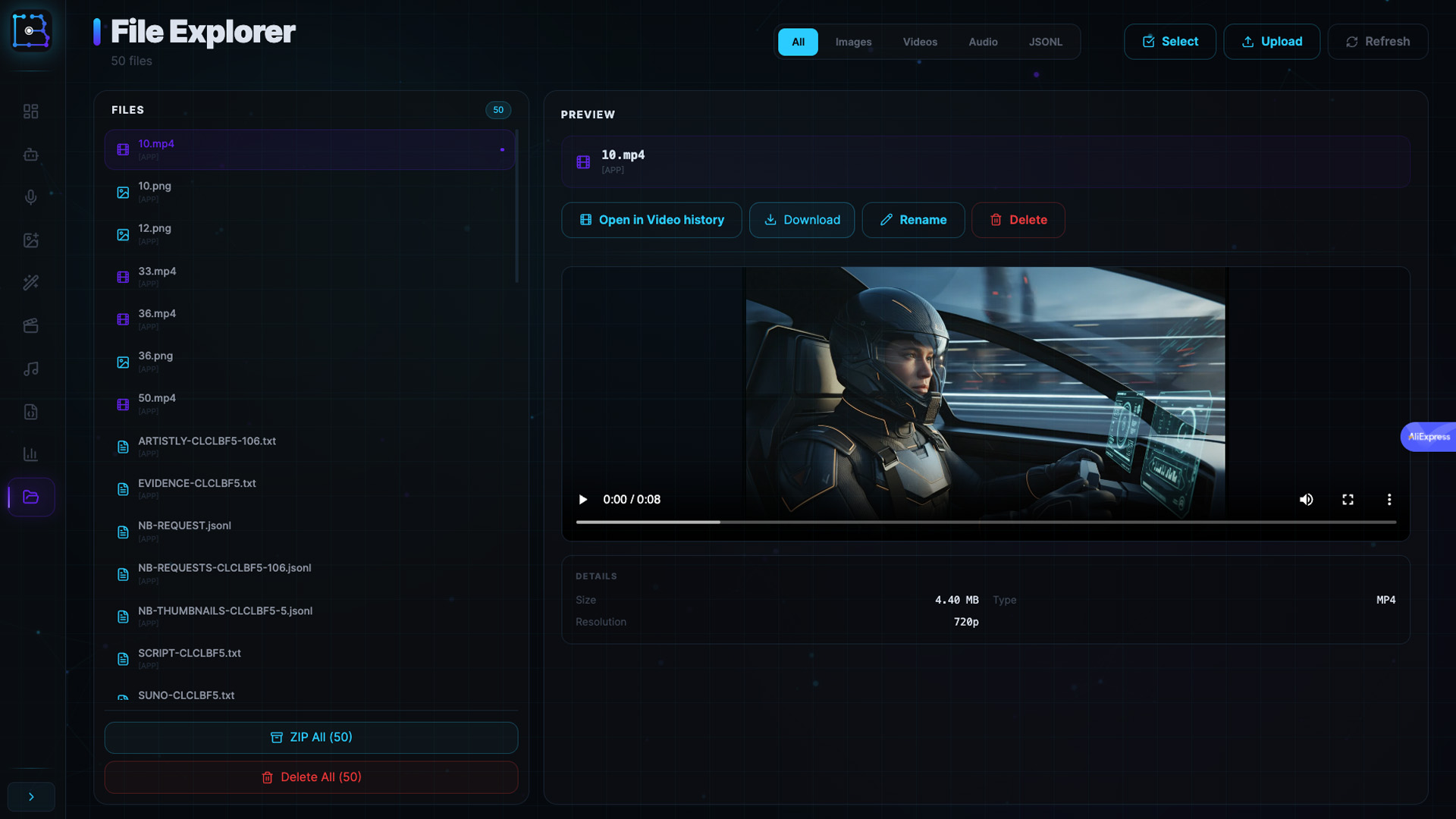Screen dimensions: 1456x819
Task: Select EVIDENCE-CLCLBF5.txt file
Action: 309,489
